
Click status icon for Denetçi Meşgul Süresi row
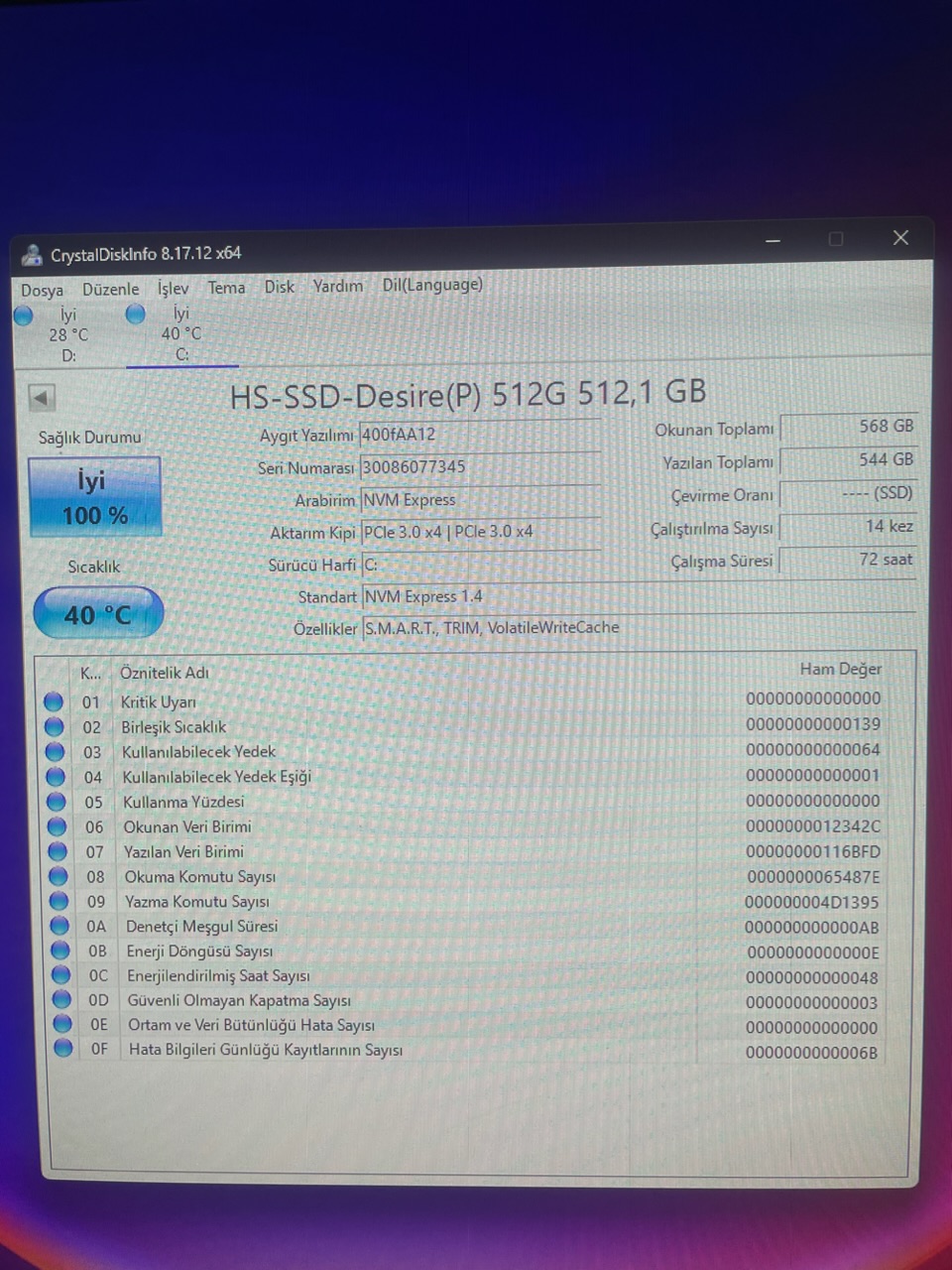tap(59, 926)
